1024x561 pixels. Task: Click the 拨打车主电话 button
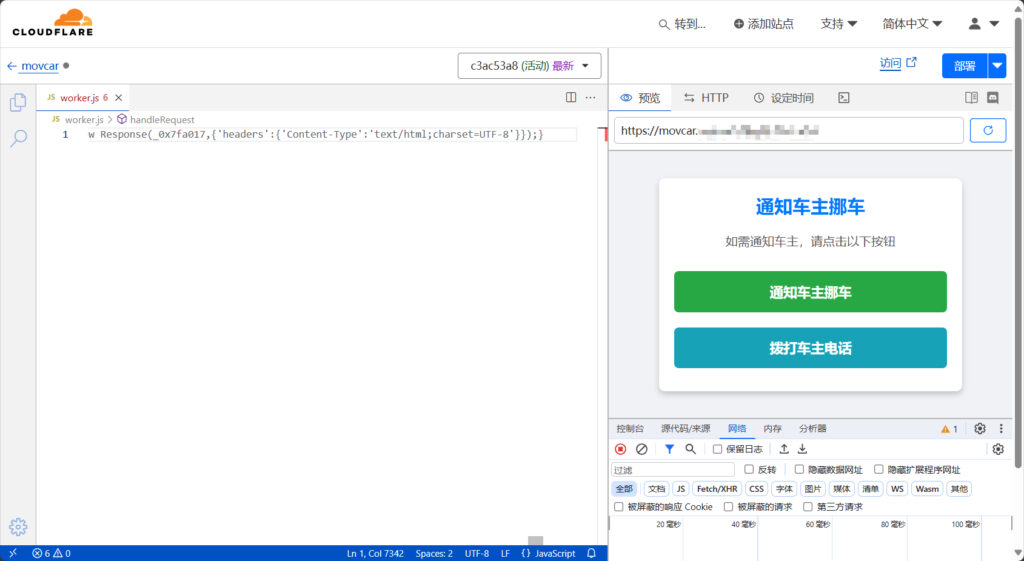click(810, 348)
